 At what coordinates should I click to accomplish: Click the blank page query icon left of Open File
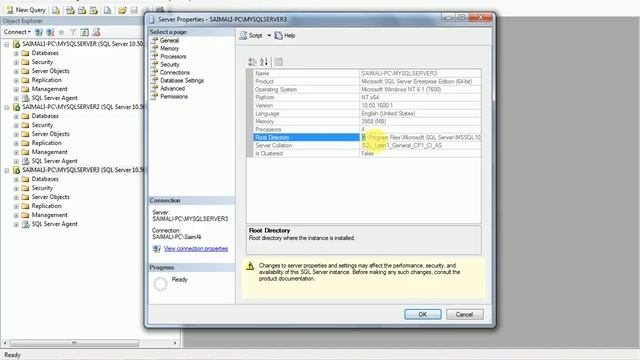click(x=107, y=10)
